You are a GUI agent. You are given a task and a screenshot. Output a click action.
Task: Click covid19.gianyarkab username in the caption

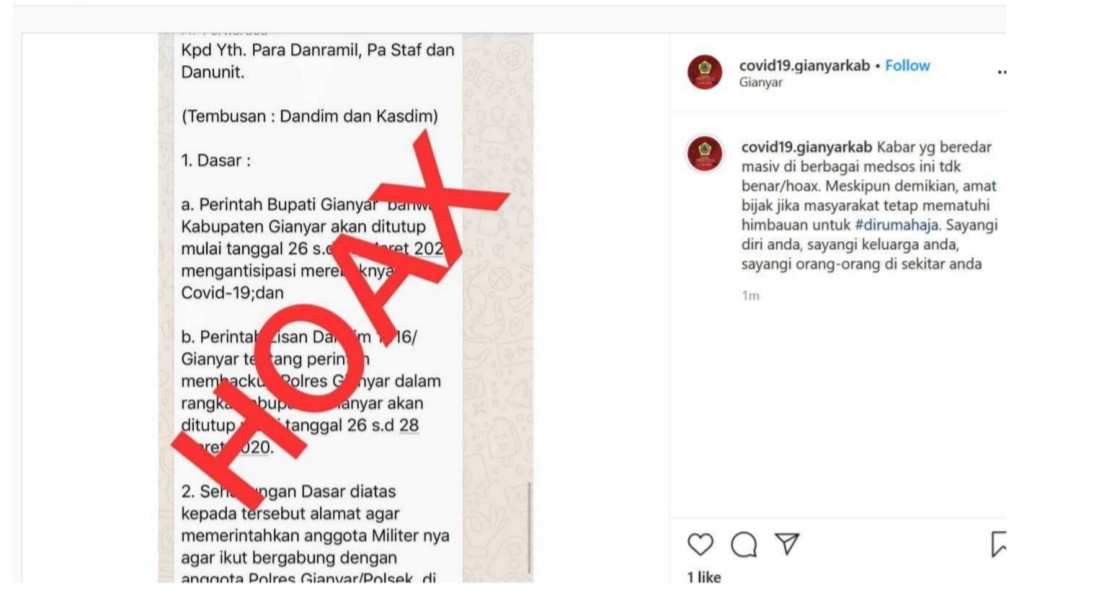point(806,147)
